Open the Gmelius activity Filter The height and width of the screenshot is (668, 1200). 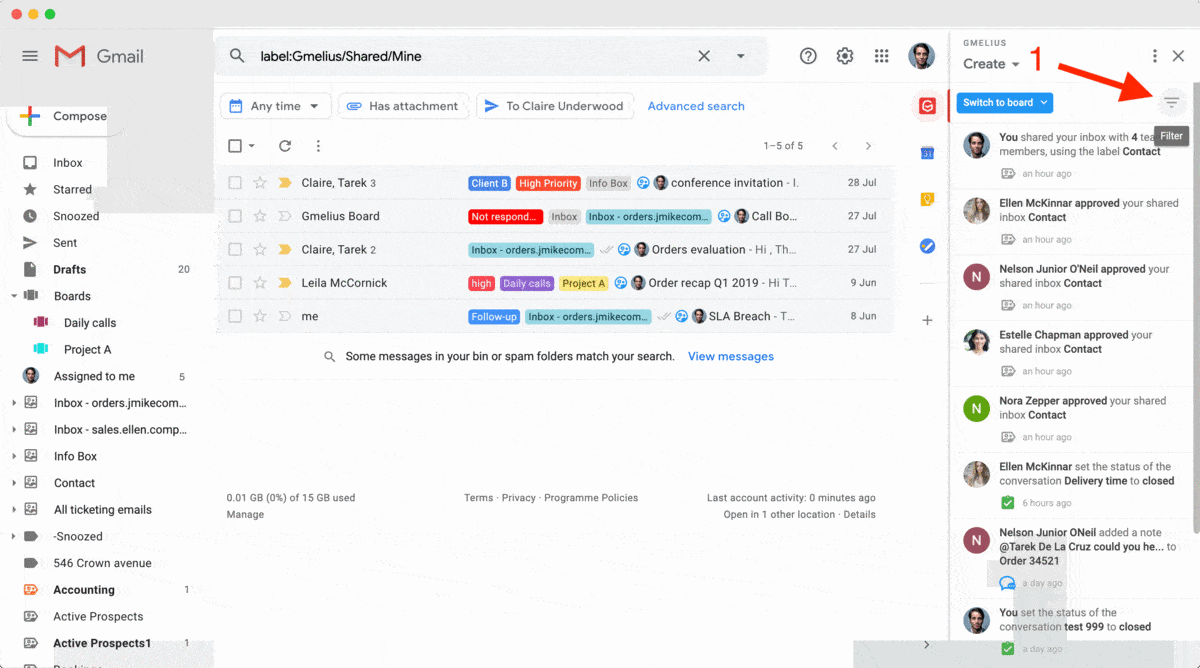point(1172,102)
